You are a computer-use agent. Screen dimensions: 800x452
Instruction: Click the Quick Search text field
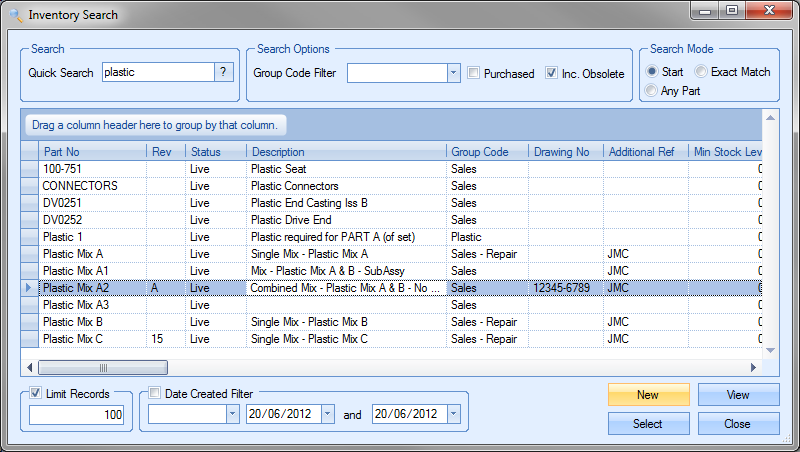pyautogui.click(x=158, y=72)
